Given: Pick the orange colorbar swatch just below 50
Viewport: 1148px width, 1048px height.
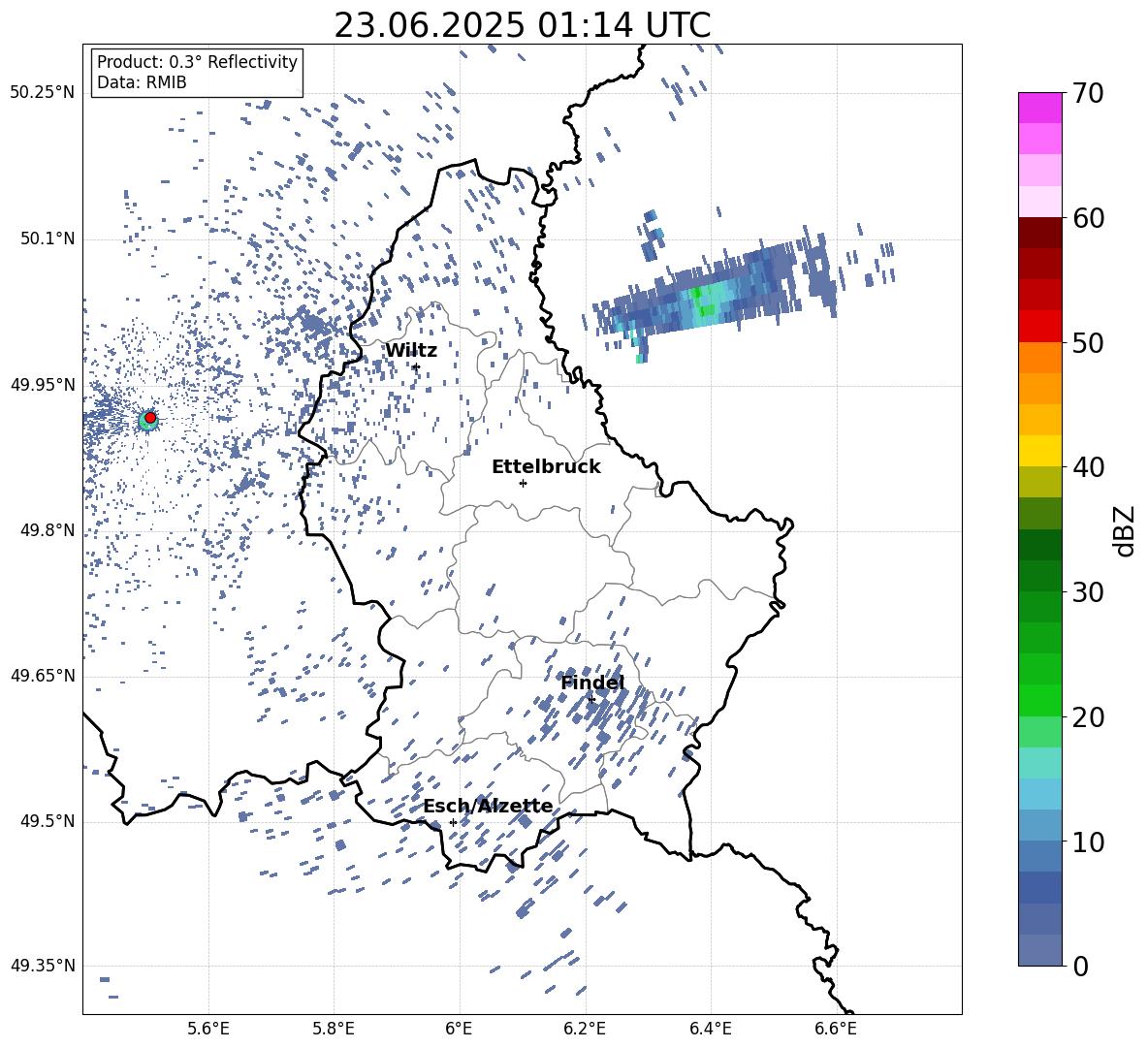Looking at the screenshot, I should [1039, 357].
